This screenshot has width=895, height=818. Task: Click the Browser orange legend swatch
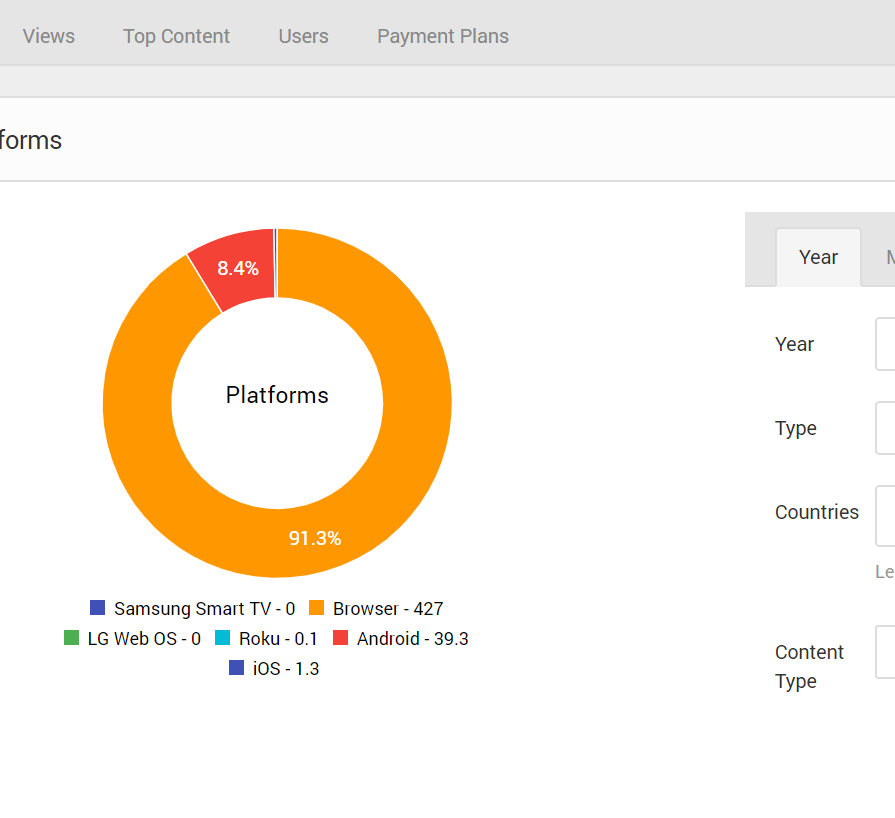(x=316, y=608)
